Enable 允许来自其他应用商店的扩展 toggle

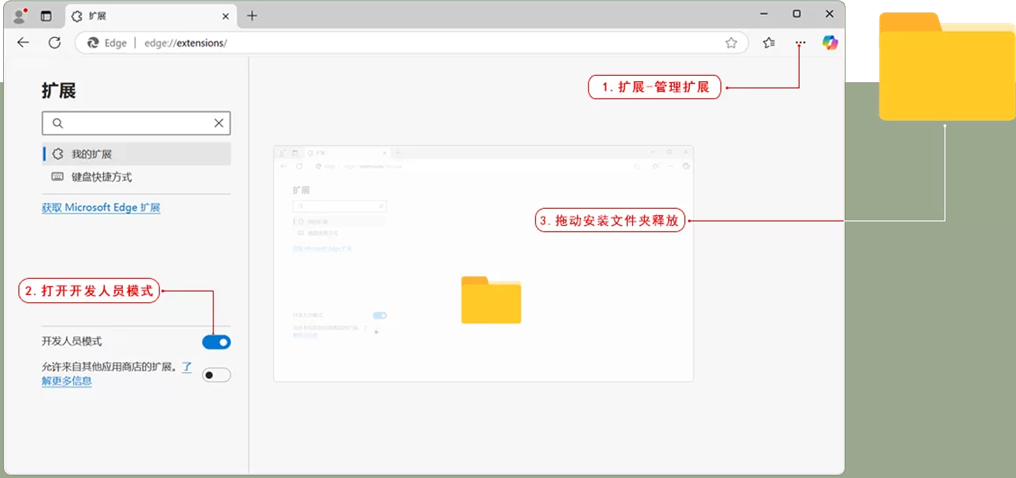(x=216, y=374)
